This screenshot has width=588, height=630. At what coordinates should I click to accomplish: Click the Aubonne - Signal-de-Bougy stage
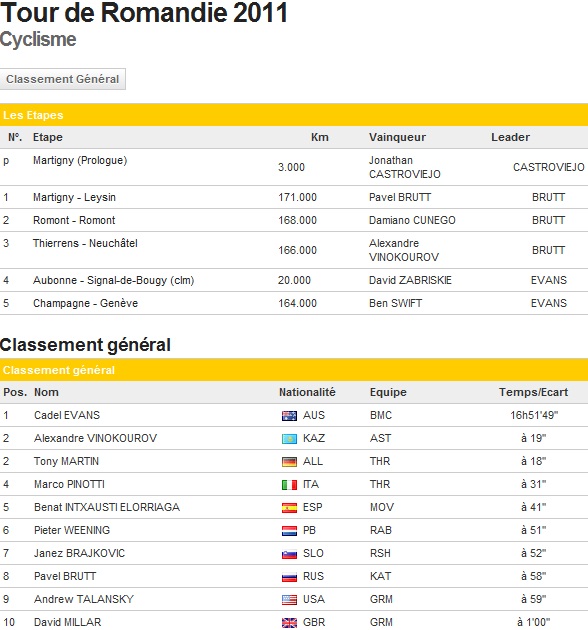113,280
